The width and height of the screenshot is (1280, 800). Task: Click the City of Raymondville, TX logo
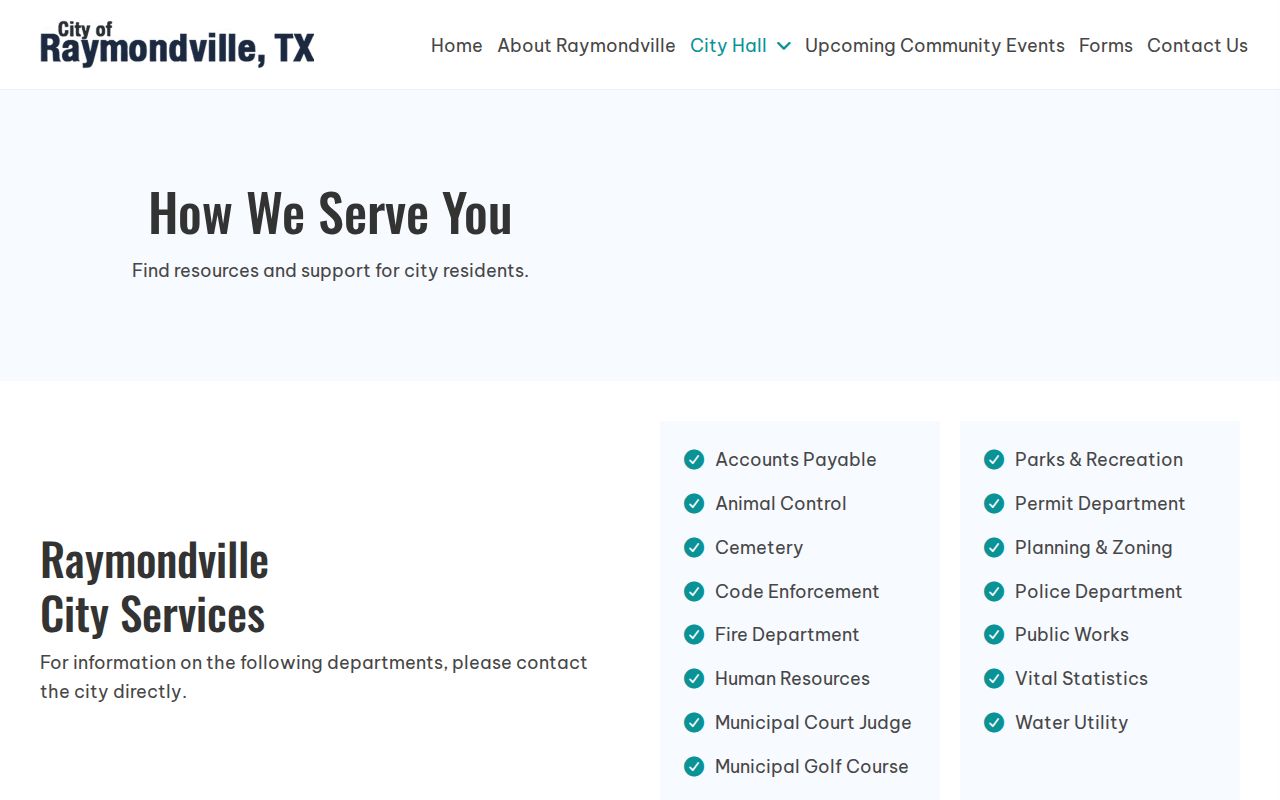pyautogui.click(x=177, y=44)
